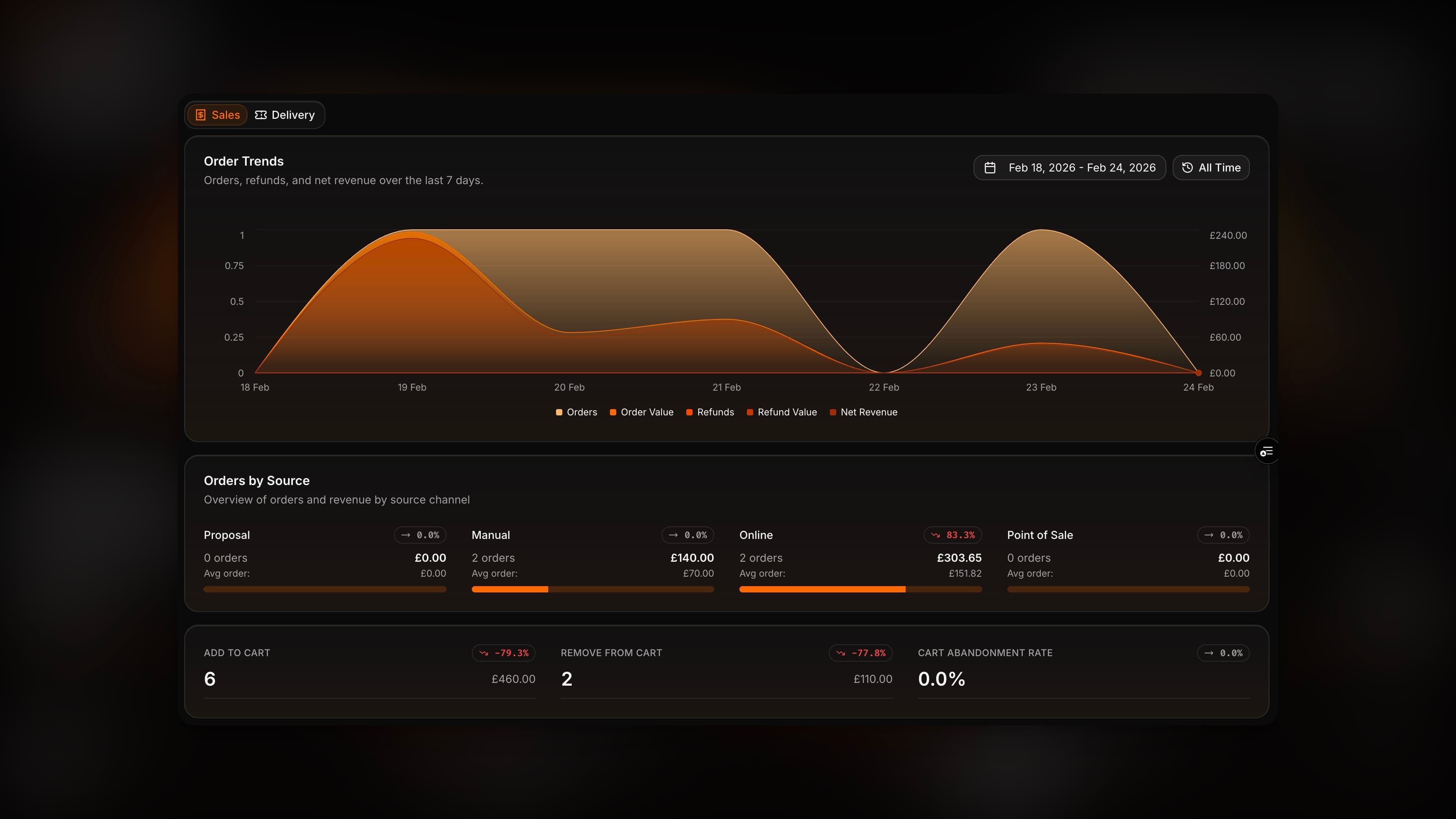The image size is (1456, 819).
Task: Click the decline arrow icon on Add to Cart badge
Action: point(484,653)
